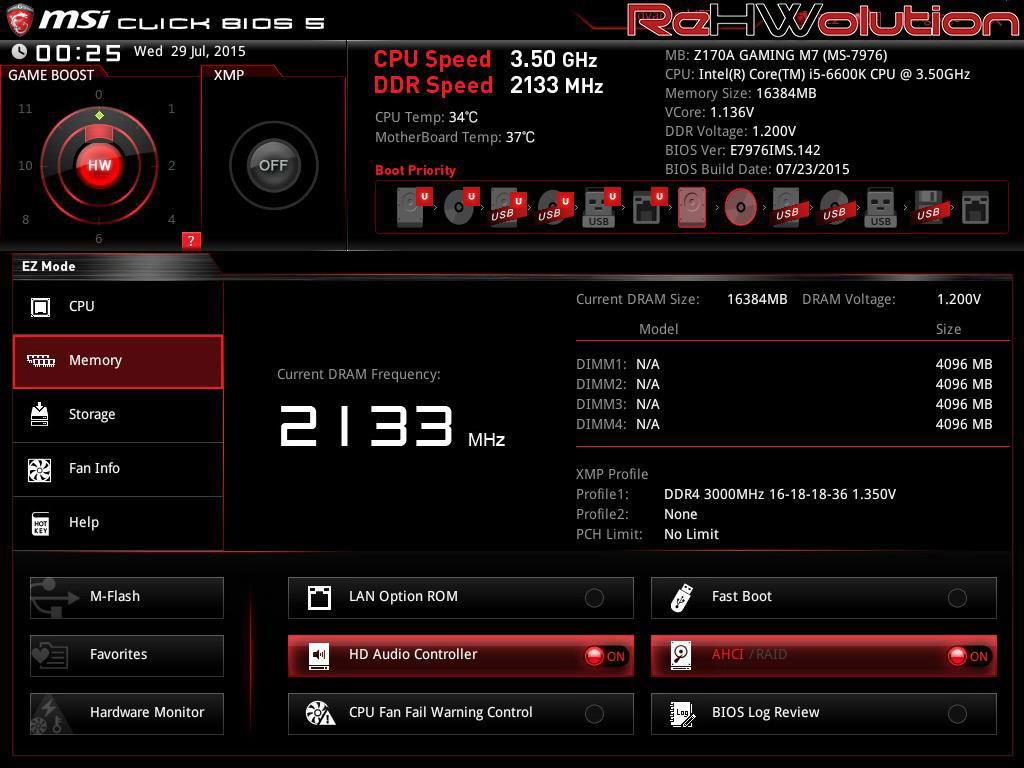Disable the HD Audio Controller switch
Image resolution: width=1024 pixels, height=768 pixels.
click(x=605, y=656)
